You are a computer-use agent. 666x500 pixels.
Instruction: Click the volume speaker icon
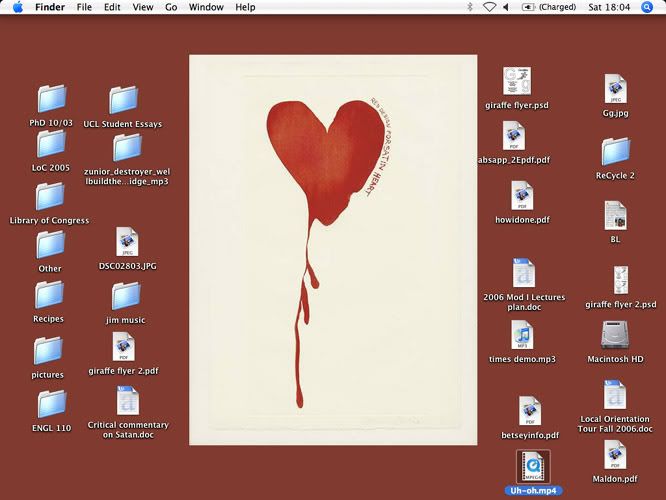[505, 7]
